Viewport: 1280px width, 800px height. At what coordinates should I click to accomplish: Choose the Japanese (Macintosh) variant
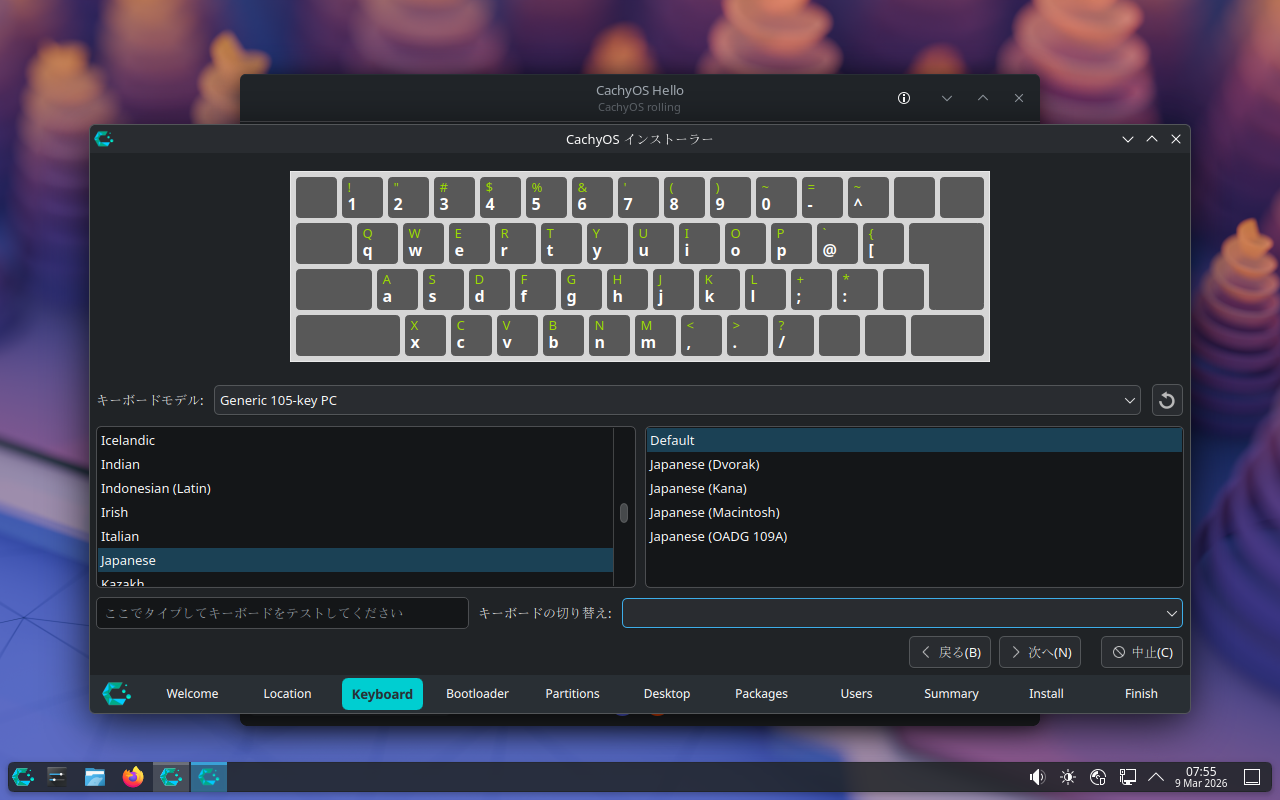pos(914,512)
